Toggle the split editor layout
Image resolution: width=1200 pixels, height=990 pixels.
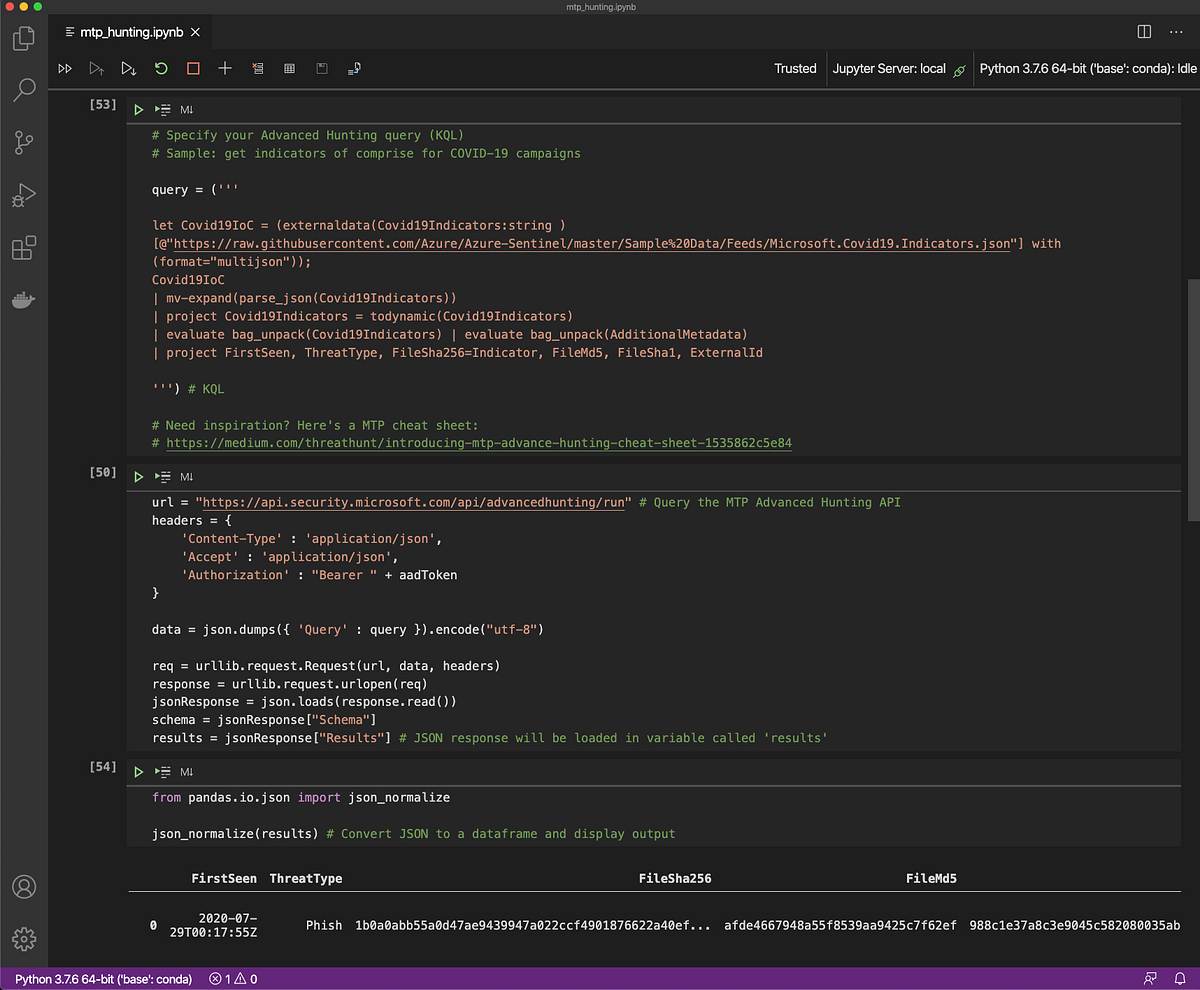coord(1143,31)
